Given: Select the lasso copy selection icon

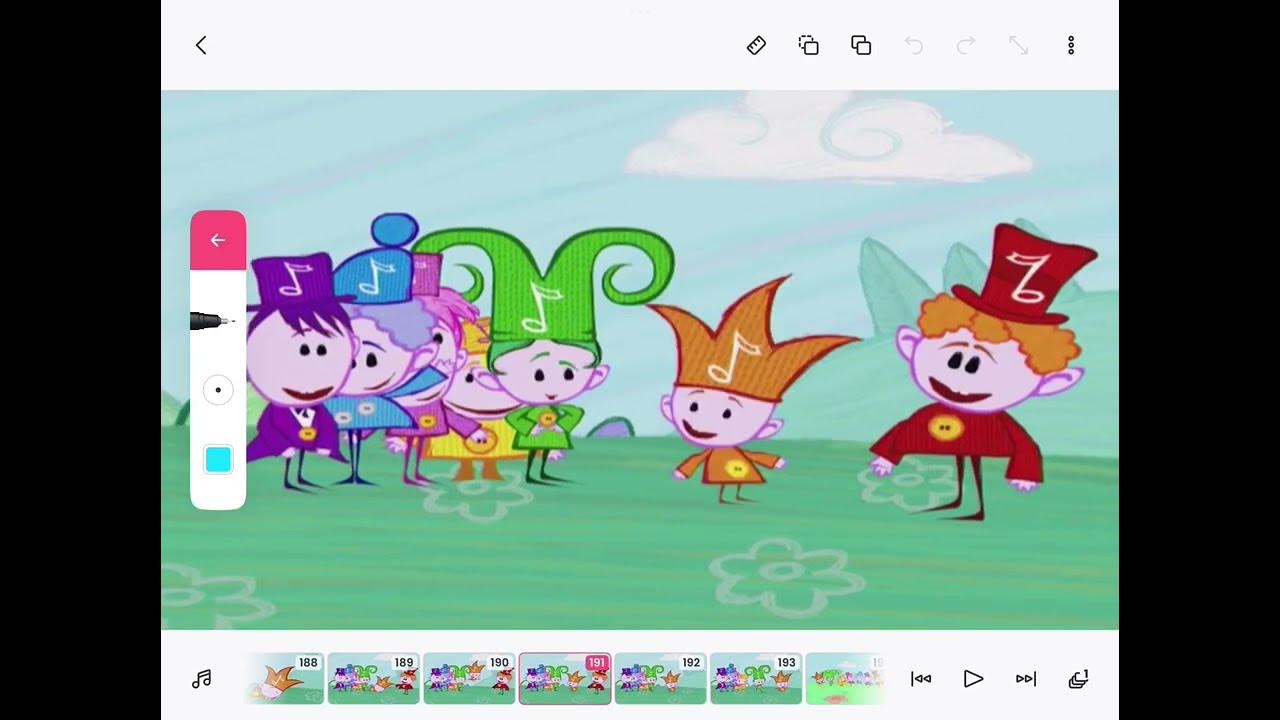Looking at the screenshot, I should [x=809, y=45].
